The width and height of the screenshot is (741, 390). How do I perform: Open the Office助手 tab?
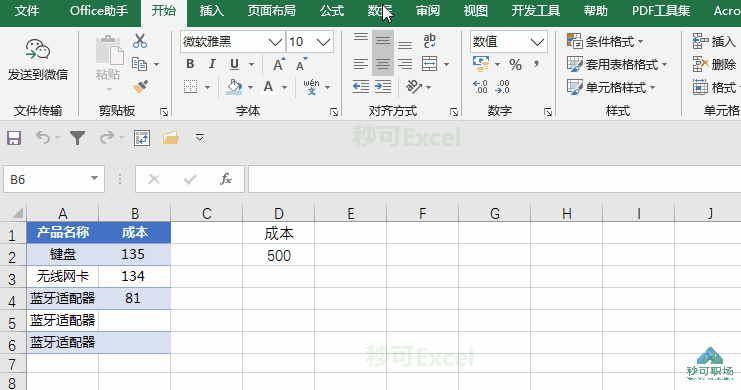(99, 11)
